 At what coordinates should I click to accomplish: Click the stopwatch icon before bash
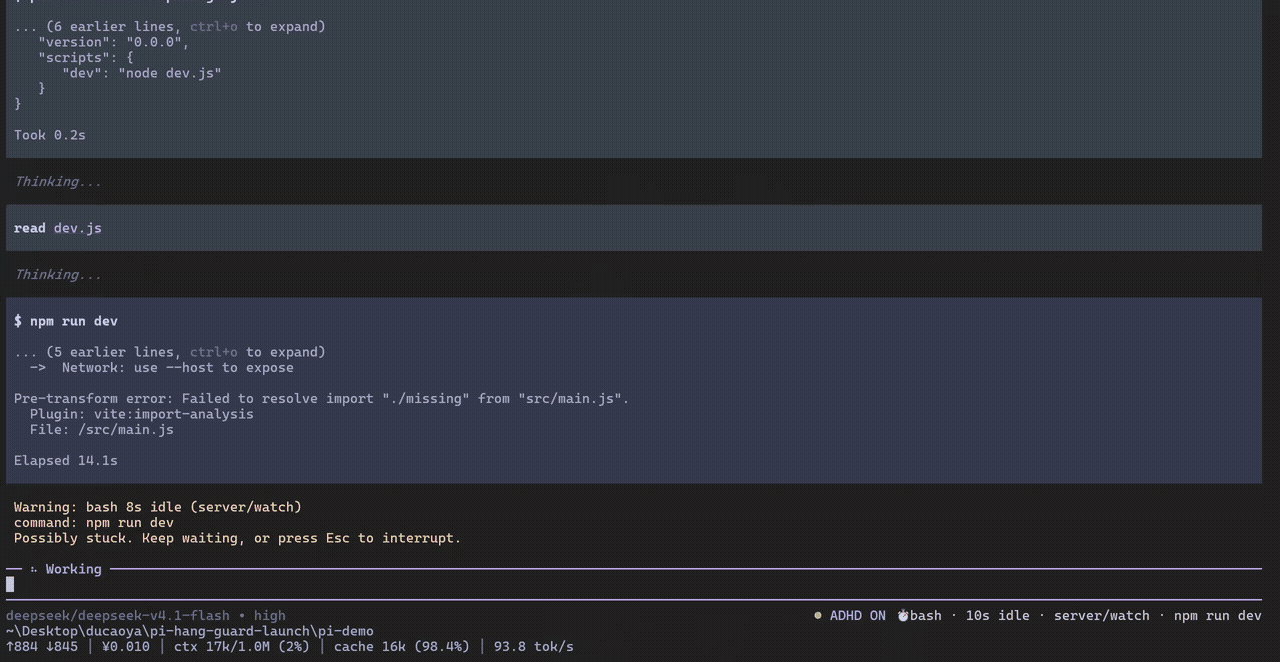(x=902, y=616)
